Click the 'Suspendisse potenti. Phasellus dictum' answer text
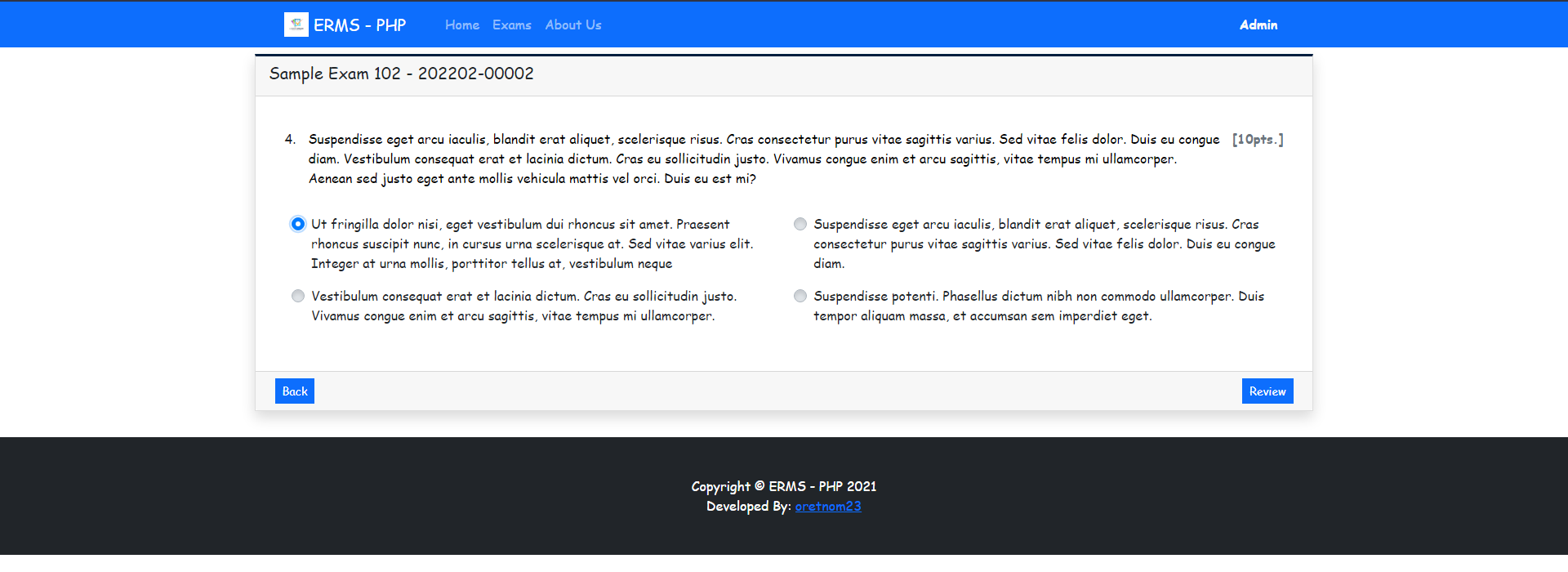 pos(1039,306)
